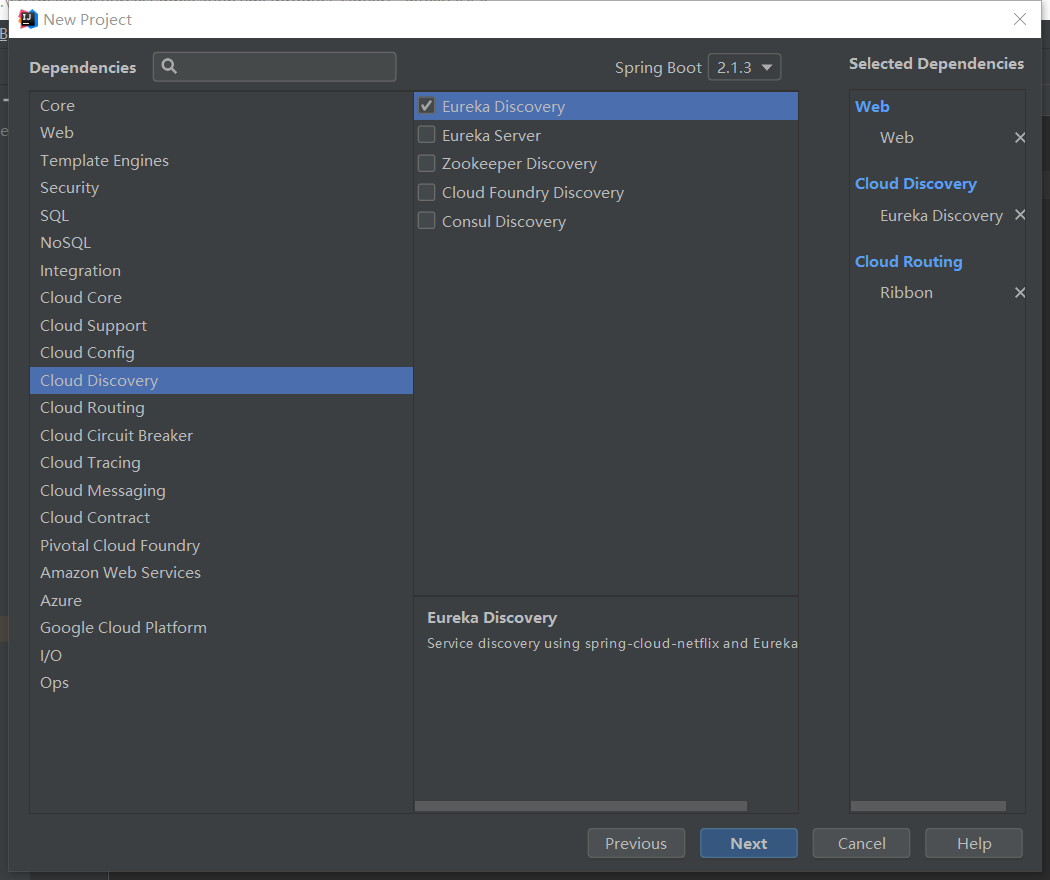Switch to Cloud Routing category
Screen dimensions: 1050x880
tap(222, 408)
